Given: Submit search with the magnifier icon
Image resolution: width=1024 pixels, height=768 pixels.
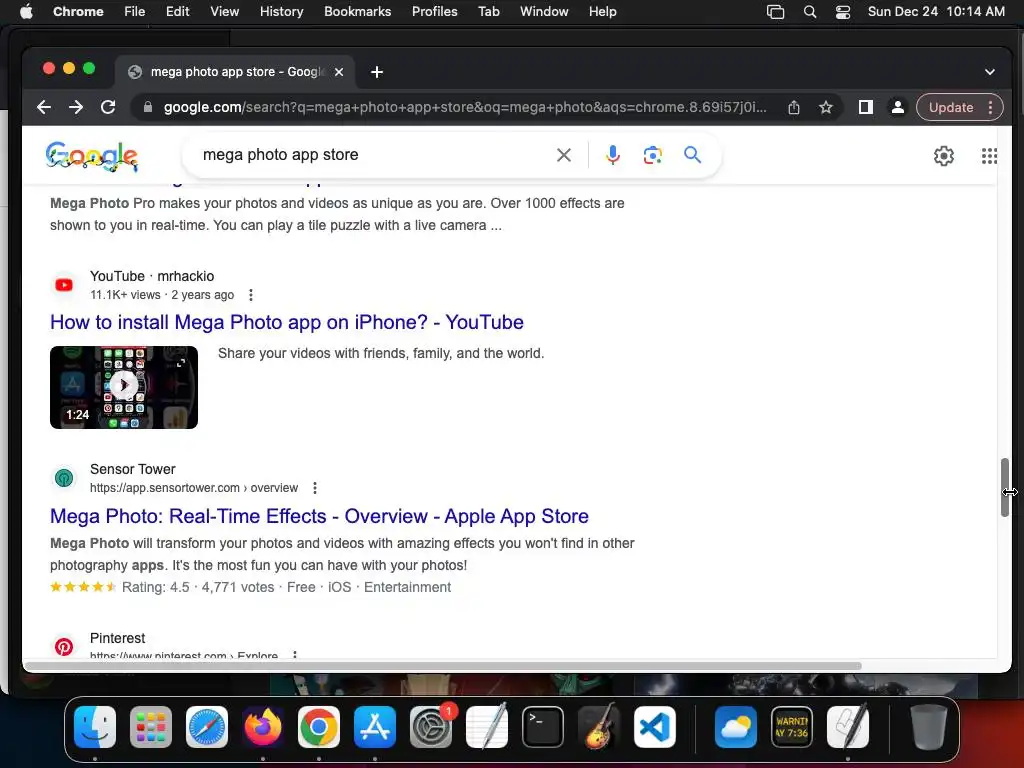Looking at the screenshot, I should (x=692, y=155).
